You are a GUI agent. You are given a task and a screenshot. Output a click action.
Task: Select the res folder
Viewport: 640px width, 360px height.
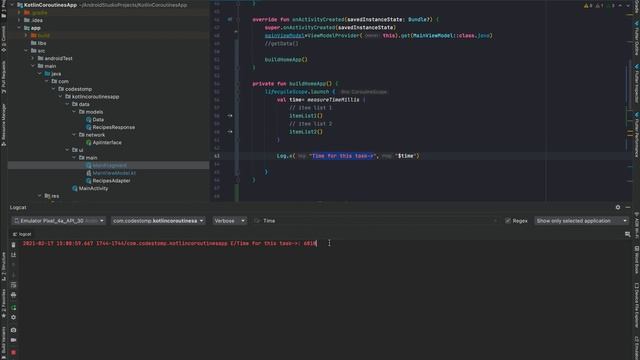click(x=52, y=196)
